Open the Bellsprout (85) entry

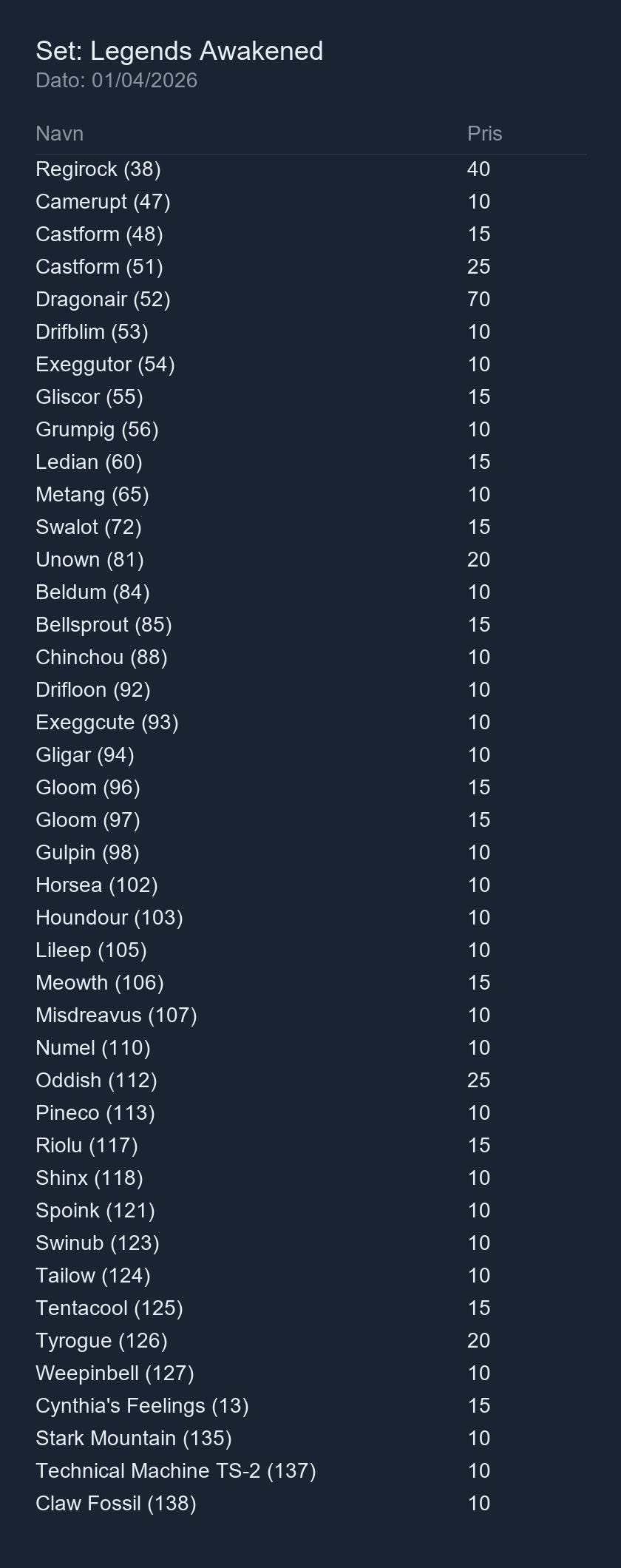[103, 625]
